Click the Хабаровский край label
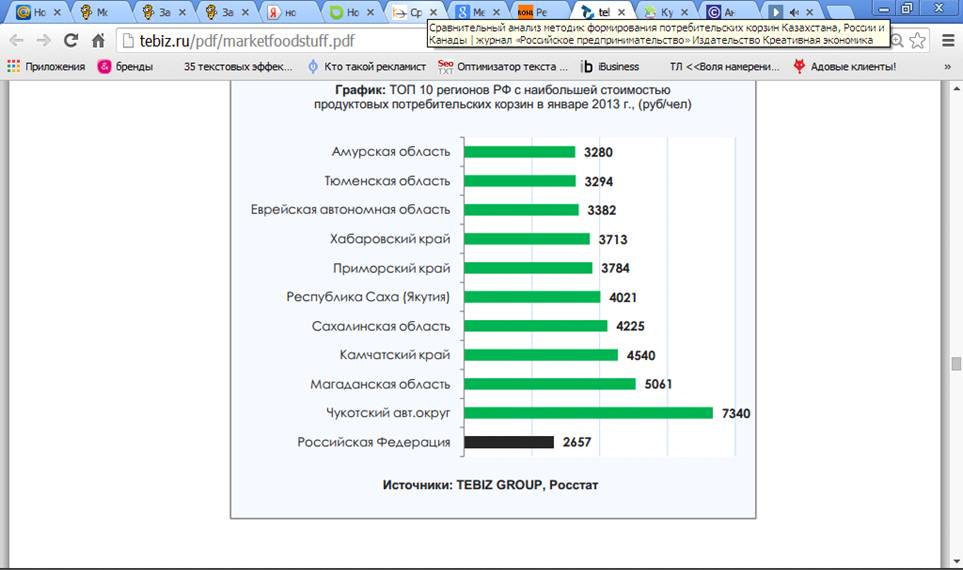This screenshot has width=963, height=570. [x=390, y=238]
